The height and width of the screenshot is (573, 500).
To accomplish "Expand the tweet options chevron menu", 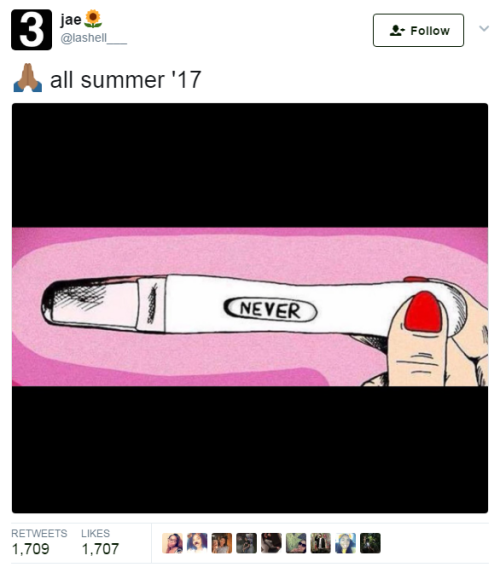I will click(484, 29).
